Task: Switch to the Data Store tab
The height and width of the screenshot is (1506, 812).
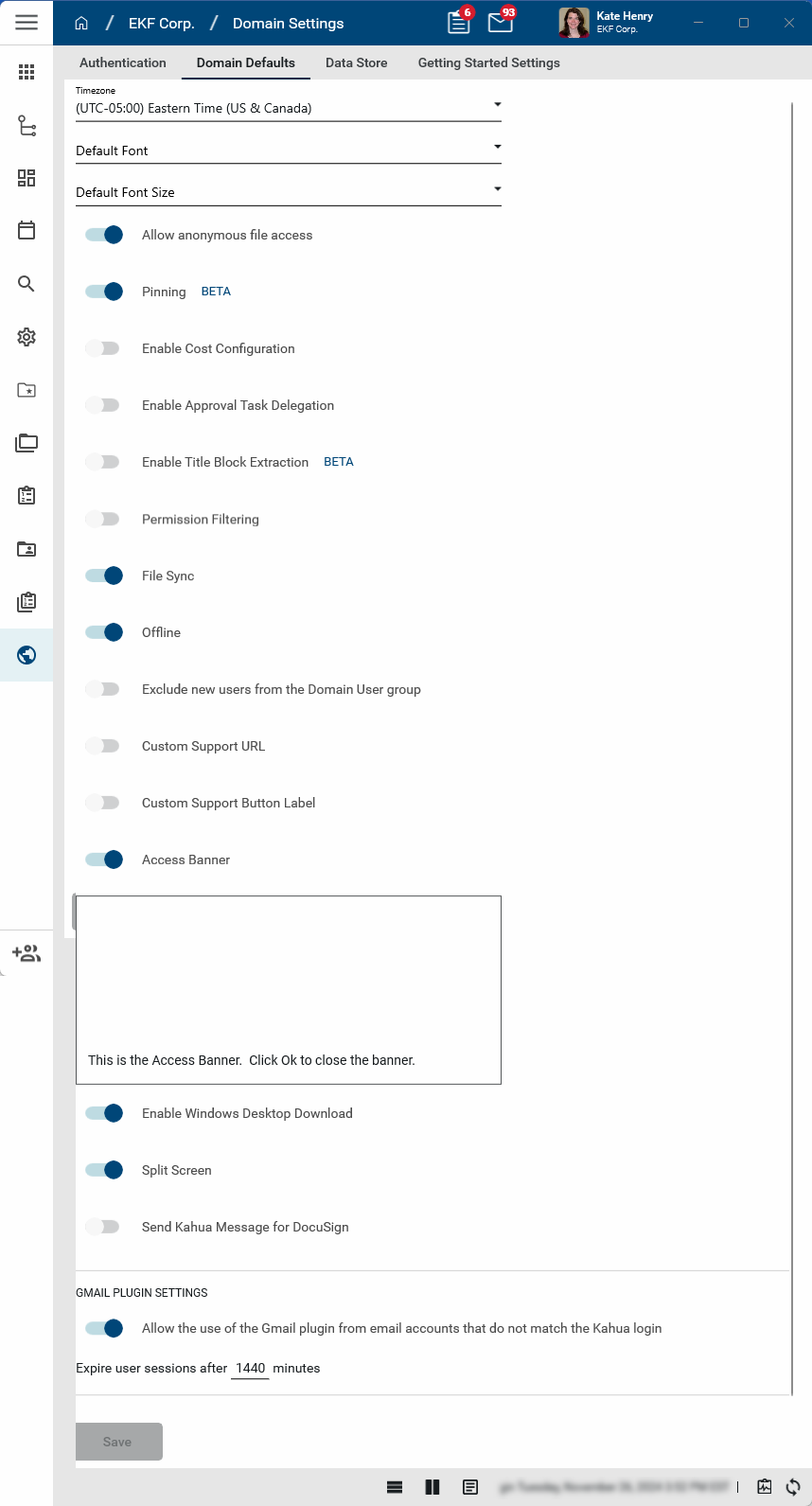Action: click(356, 62)
